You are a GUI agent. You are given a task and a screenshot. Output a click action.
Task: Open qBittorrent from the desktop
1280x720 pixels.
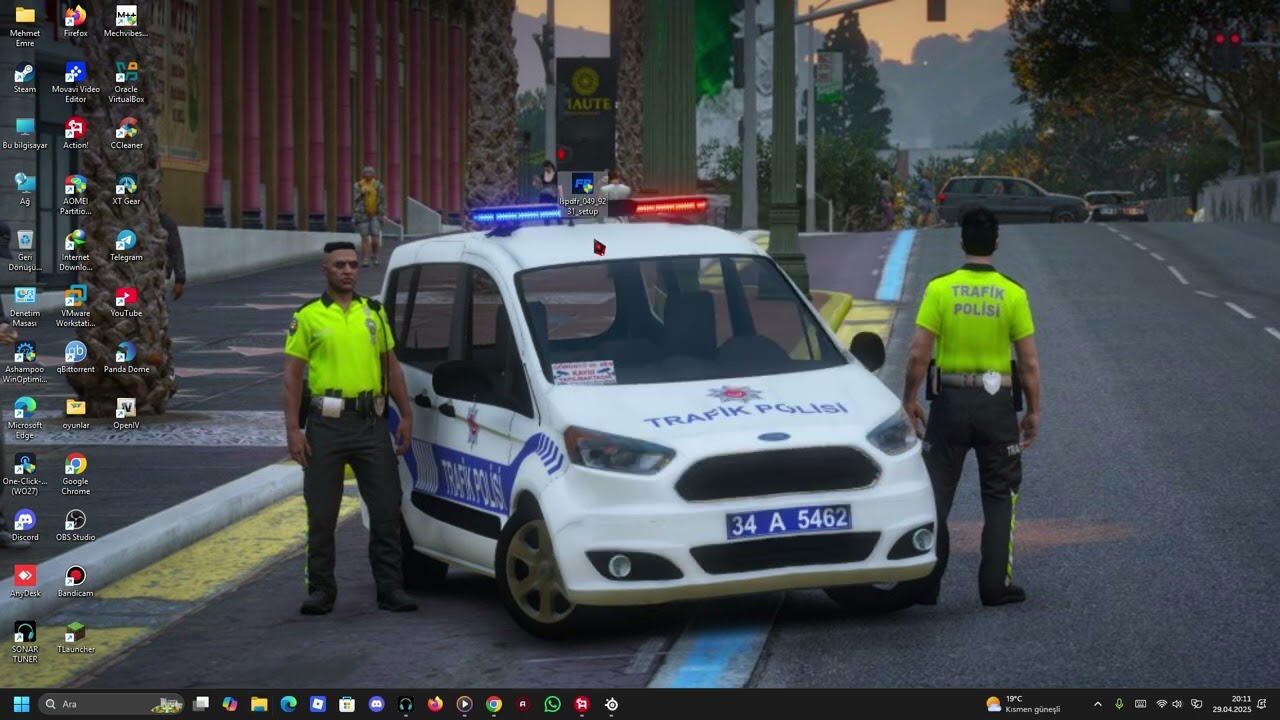(75, 358)
